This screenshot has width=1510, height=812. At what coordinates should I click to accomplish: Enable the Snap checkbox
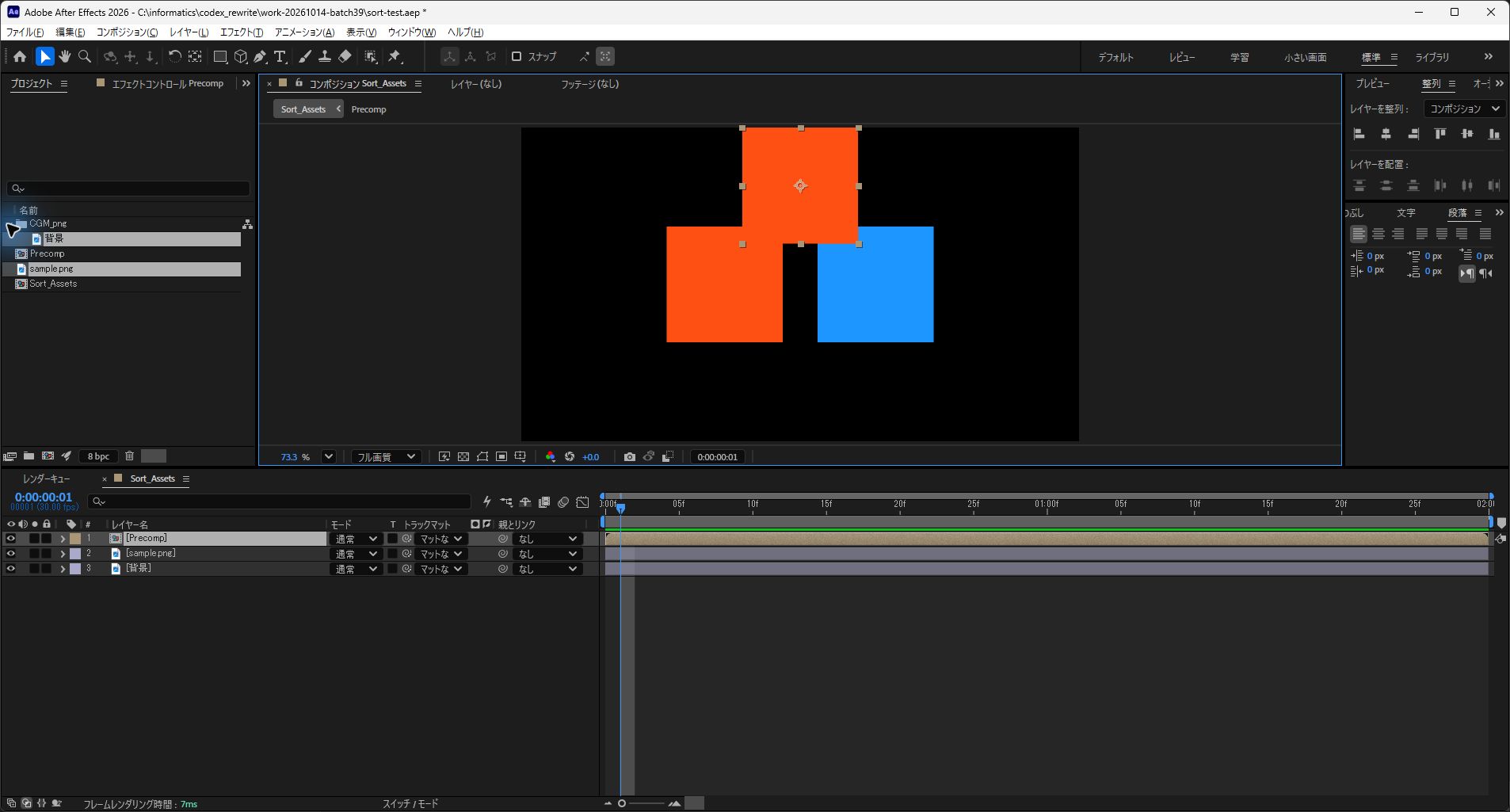coord(517,56)
